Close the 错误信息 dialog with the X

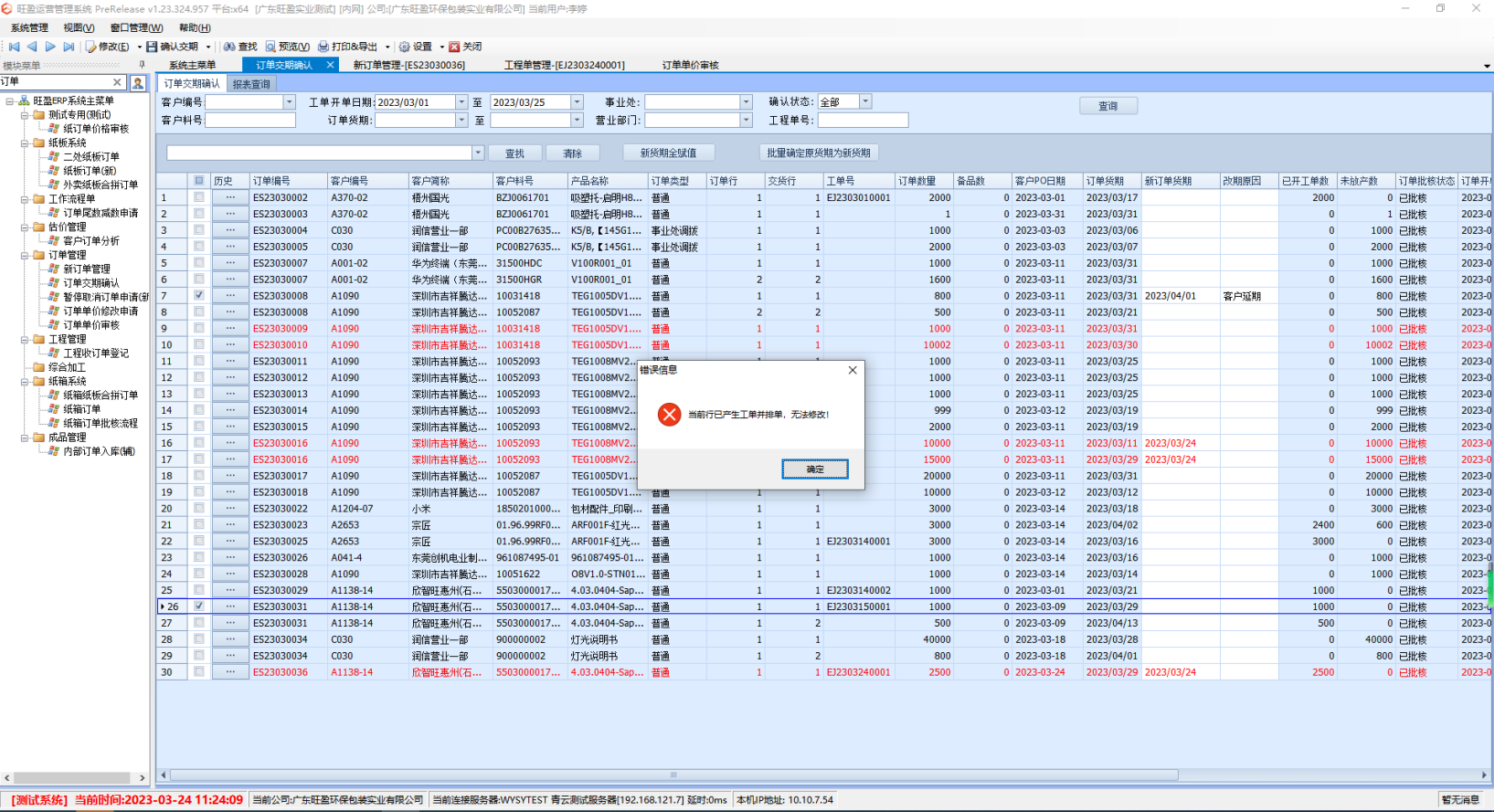click(853, 370)
